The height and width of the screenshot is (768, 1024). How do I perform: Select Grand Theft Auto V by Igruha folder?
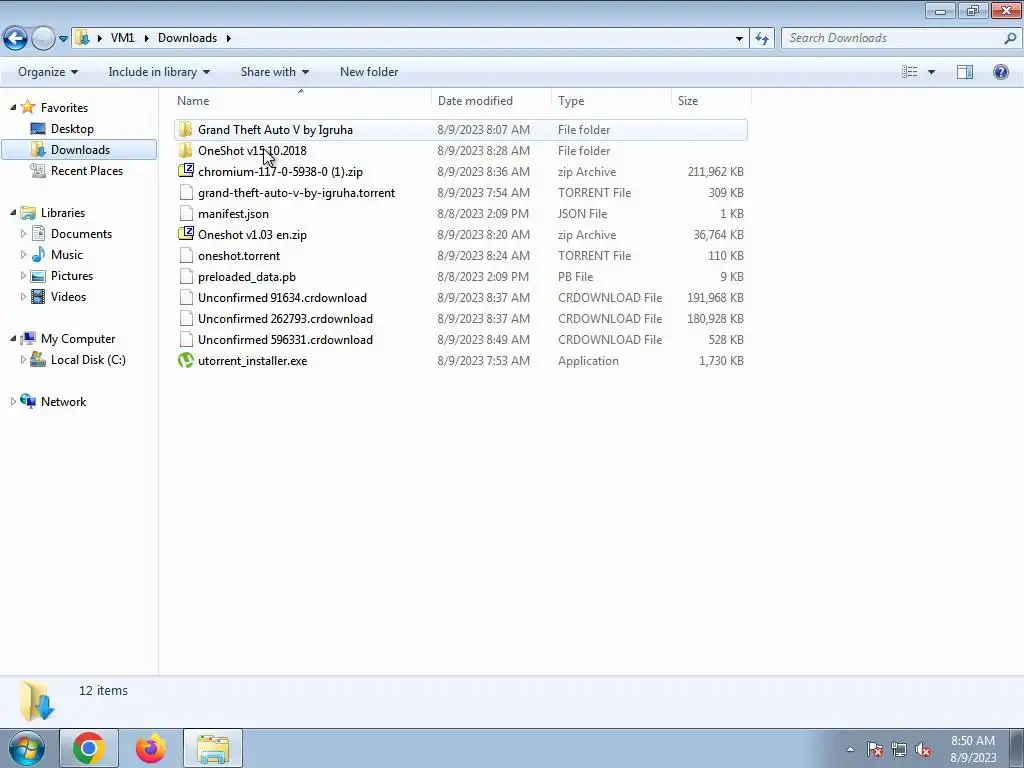[460, 129]
